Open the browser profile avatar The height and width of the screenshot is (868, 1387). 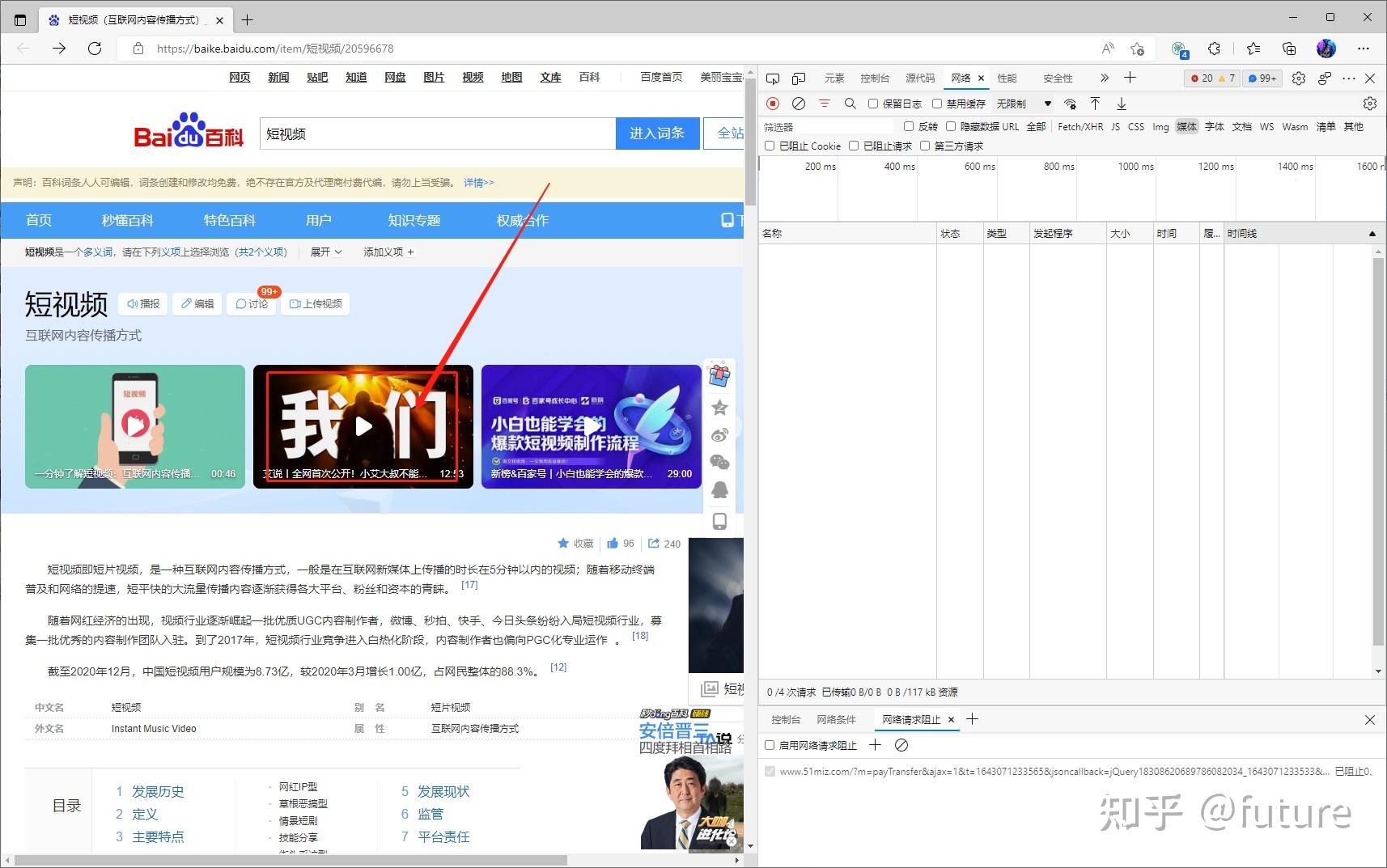[1326, 49]
